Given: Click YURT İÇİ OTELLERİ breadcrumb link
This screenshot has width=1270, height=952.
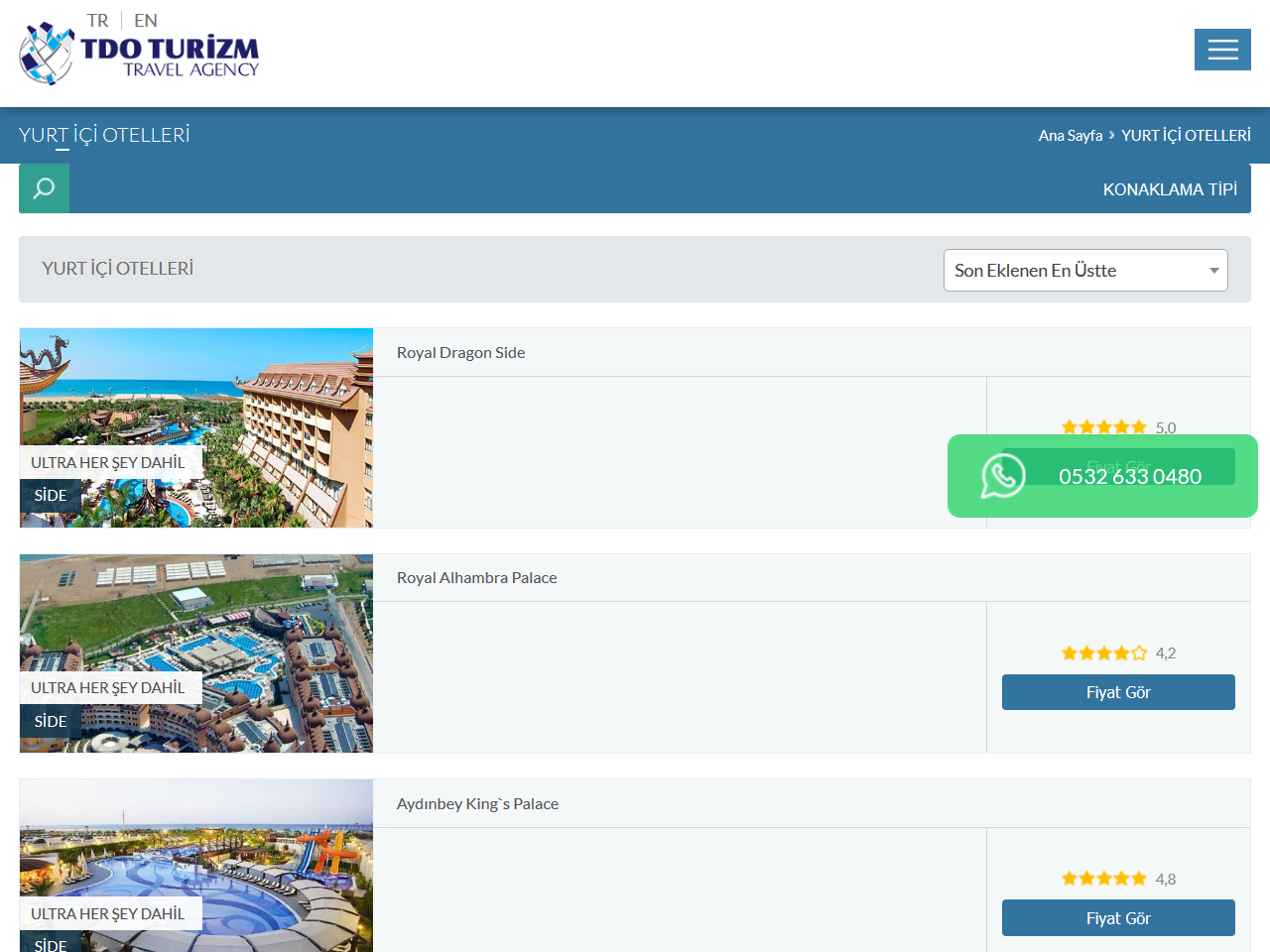Looking at the screenshot, I should 1186,135.
